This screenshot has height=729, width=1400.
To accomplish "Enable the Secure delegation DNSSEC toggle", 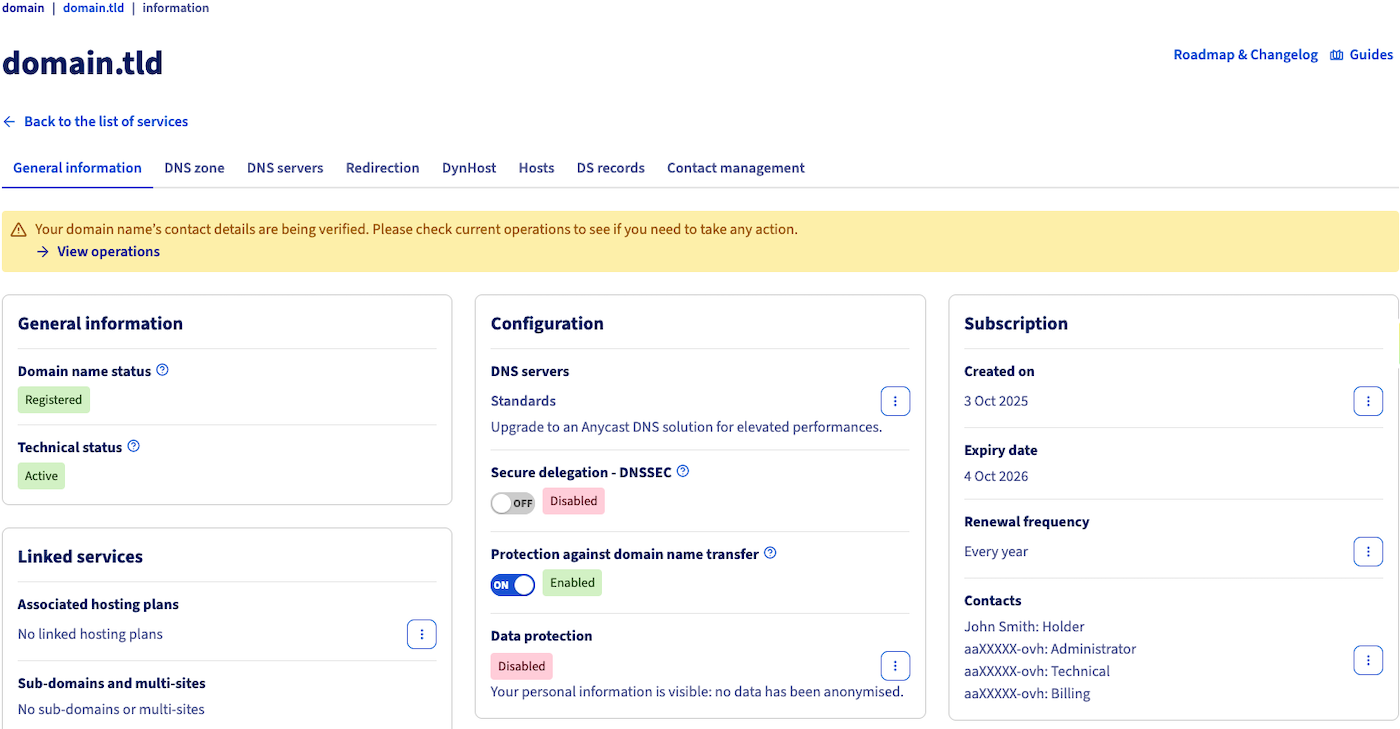I will 512,503.
